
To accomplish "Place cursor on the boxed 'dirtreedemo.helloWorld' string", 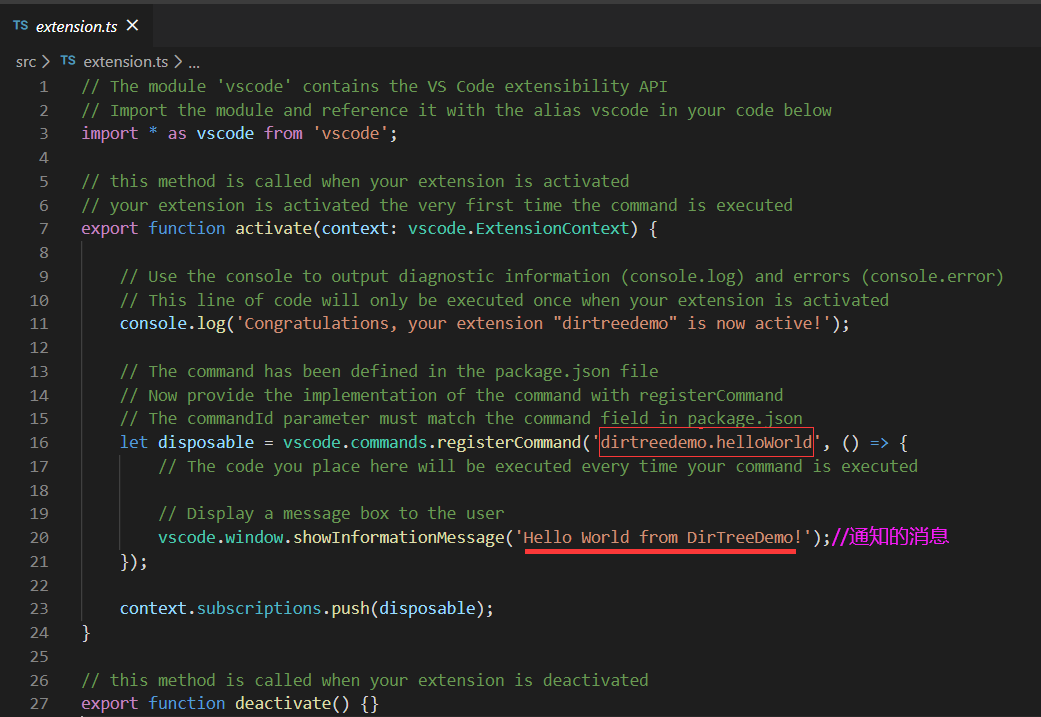I will pos(705,442).
